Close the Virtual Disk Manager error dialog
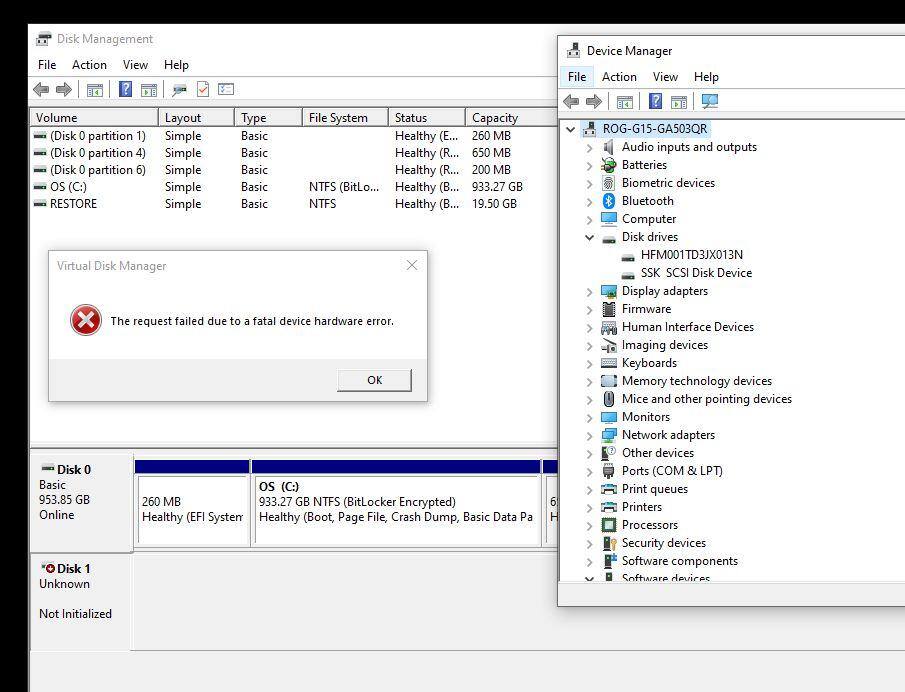Viewport: 905px width, 692px height. (412, 265)
